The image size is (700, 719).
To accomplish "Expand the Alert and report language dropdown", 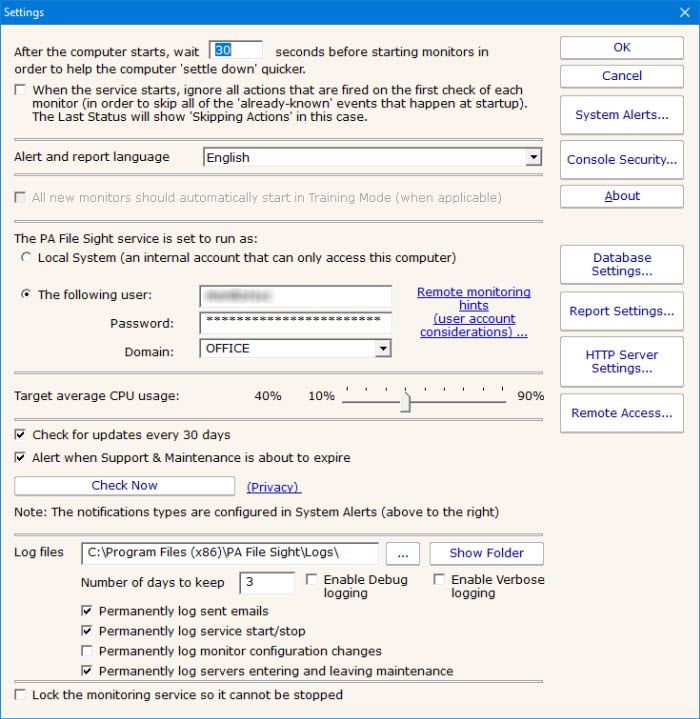I will click(533, 157).
